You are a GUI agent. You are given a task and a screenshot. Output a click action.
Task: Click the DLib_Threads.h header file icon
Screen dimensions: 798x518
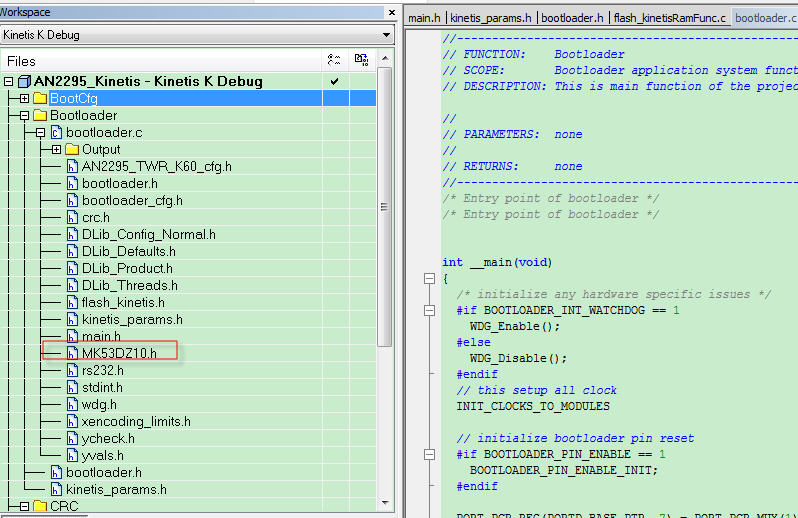(72, 286)
